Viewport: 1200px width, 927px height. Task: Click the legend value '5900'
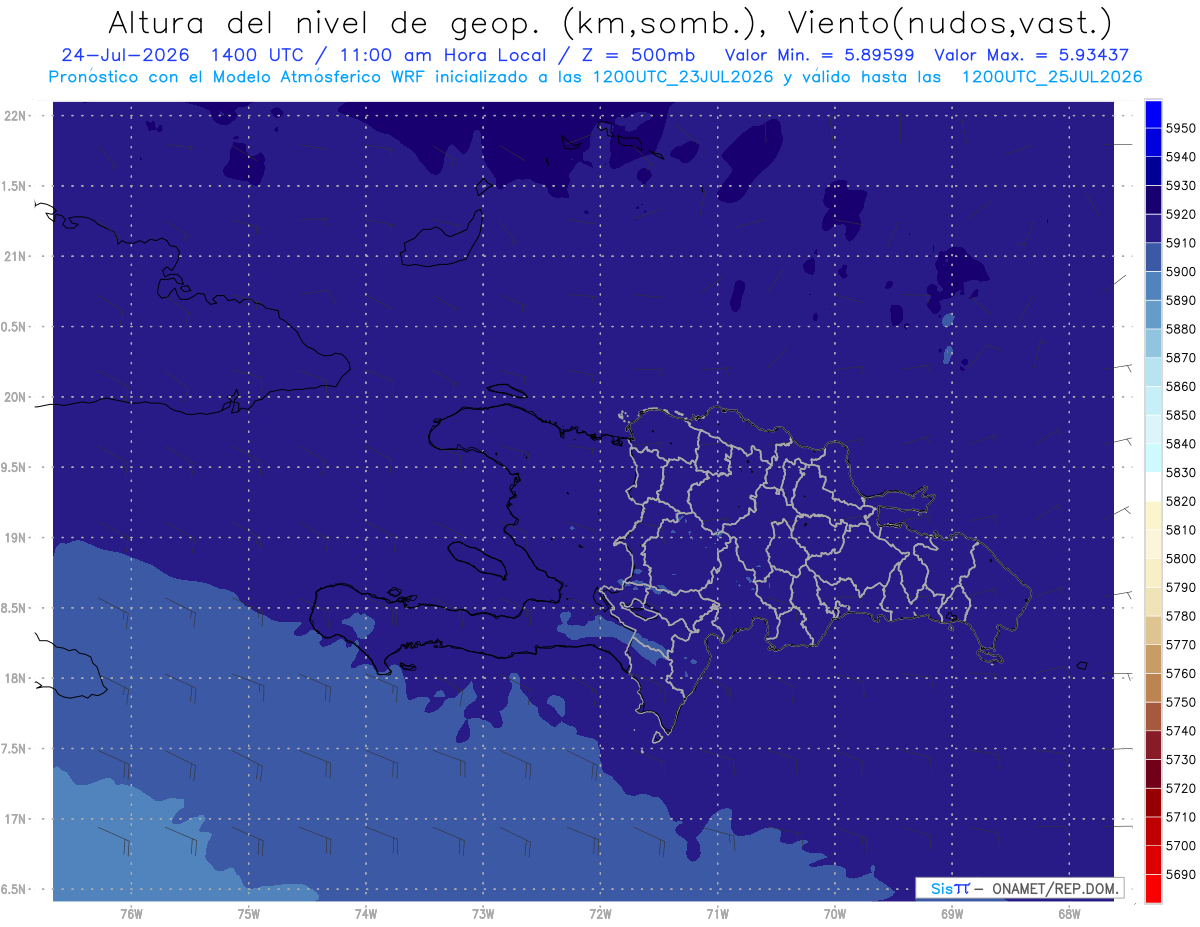(1180, 272)
